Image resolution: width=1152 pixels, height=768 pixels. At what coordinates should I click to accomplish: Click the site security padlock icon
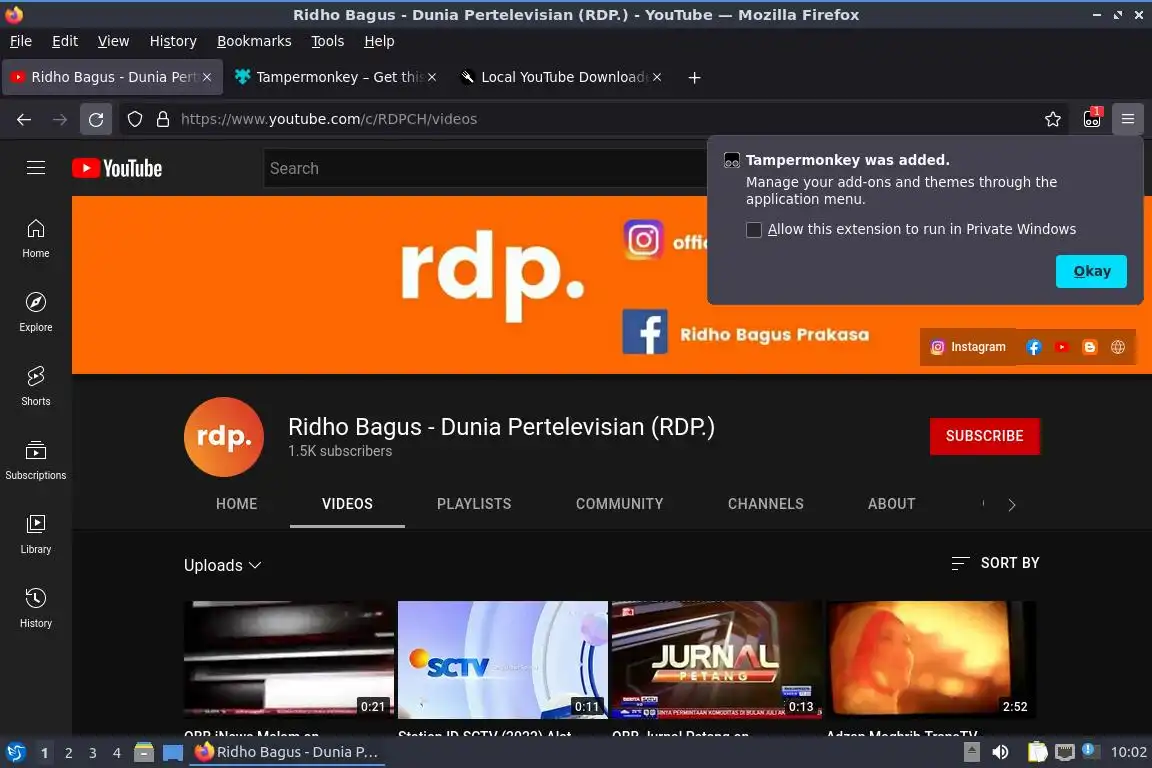tap(163, 119)
